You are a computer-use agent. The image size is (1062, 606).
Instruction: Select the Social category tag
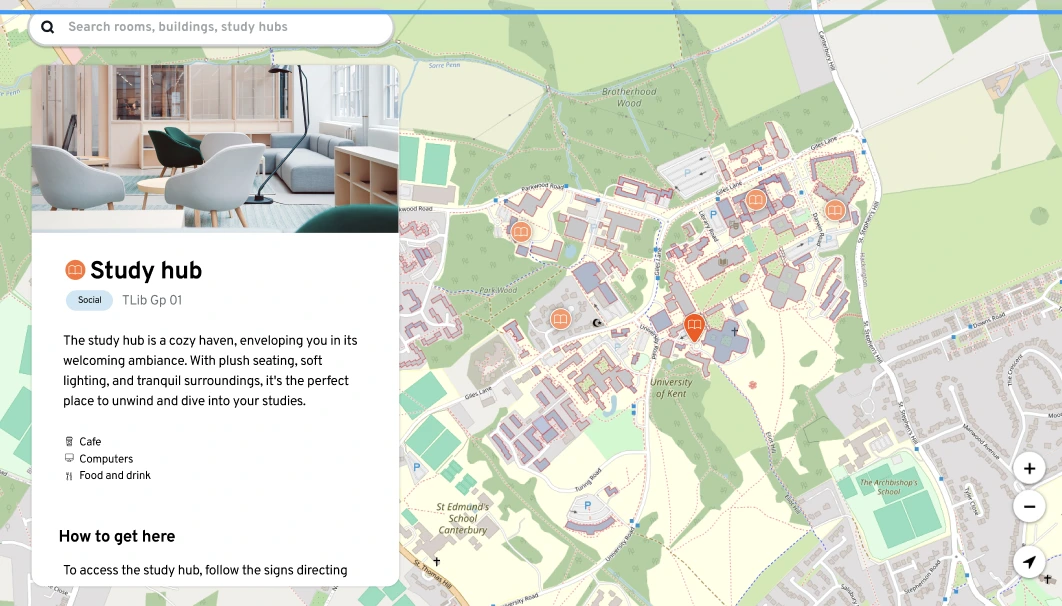pyautogui.click(x=90, y=300)
